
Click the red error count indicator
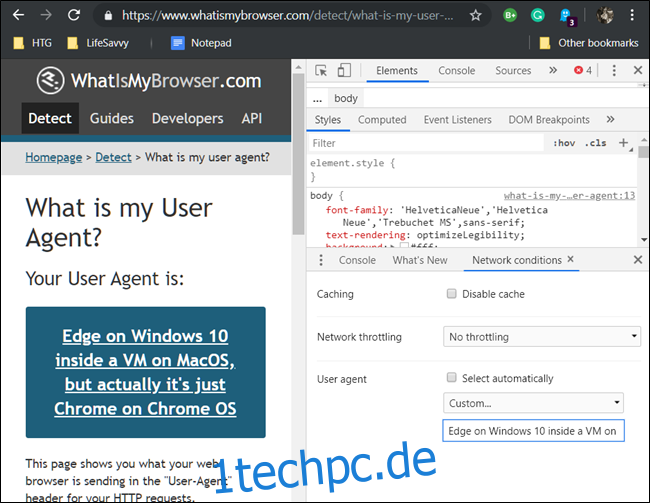(583, 71)
